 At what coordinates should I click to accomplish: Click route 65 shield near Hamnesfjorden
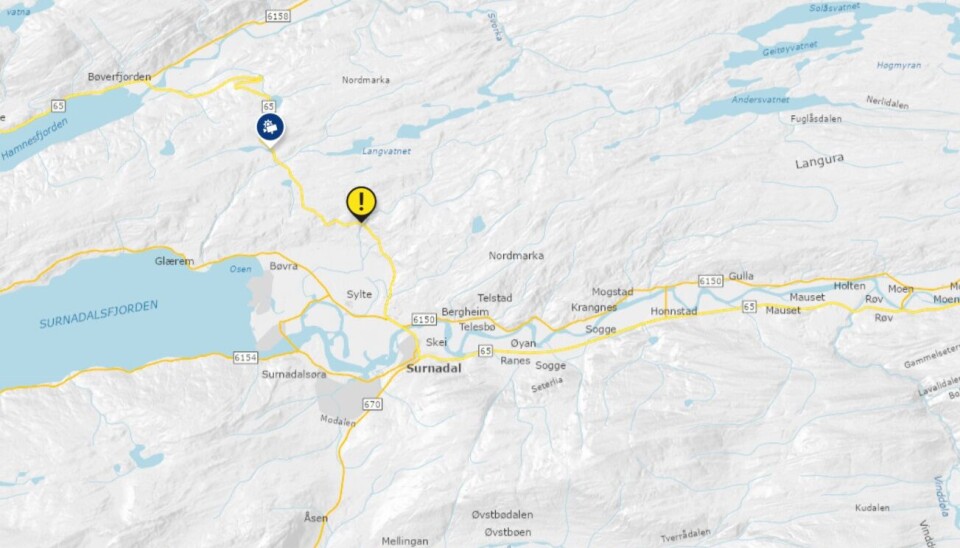click(x=58, y=106)
